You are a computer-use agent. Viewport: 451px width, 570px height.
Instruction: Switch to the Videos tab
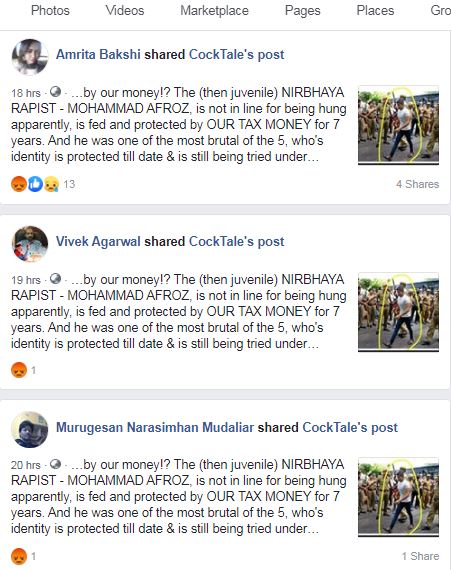[125, 11]
